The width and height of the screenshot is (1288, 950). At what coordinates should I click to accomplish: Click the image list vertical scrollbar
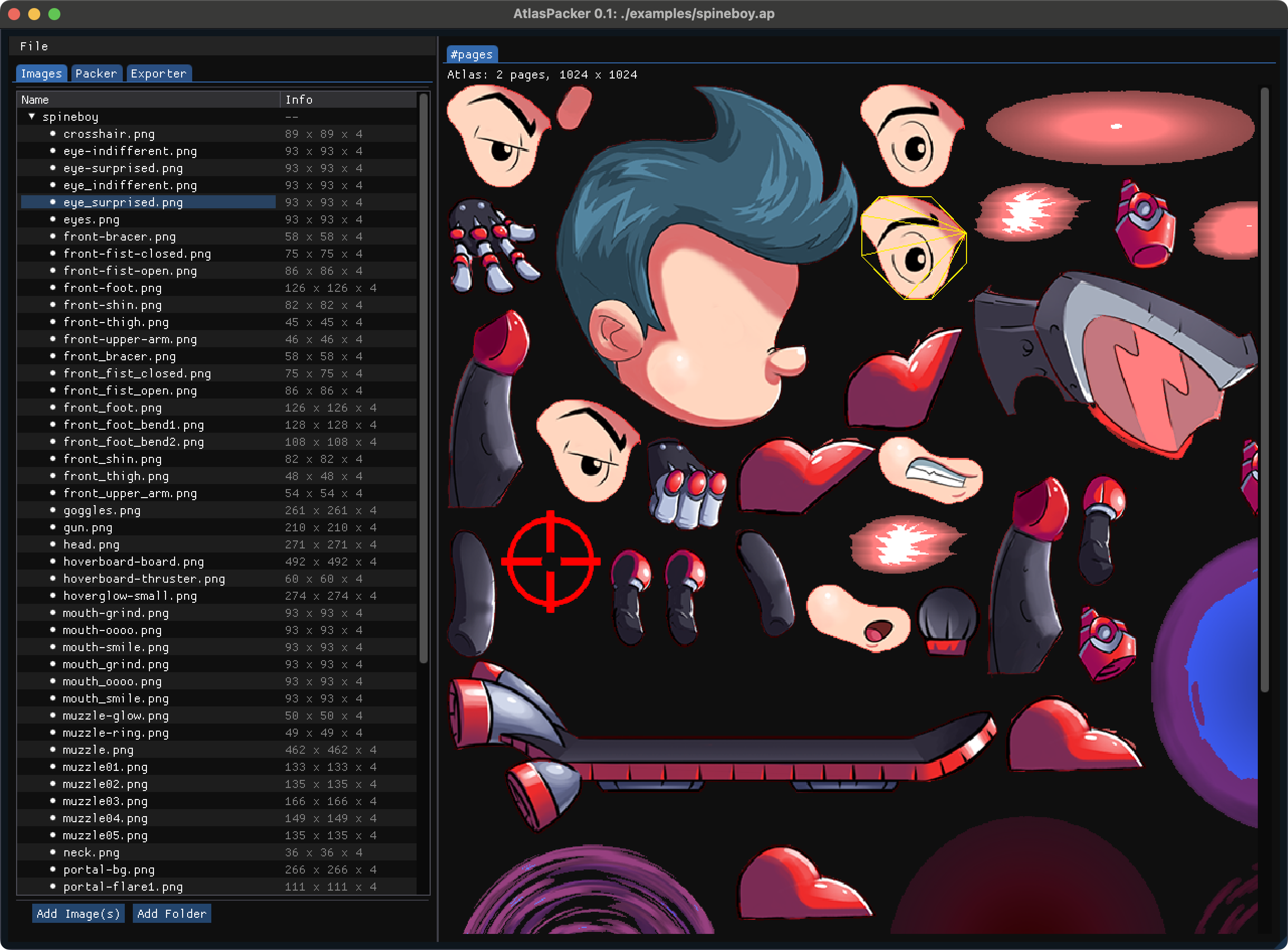coord(424,378)
